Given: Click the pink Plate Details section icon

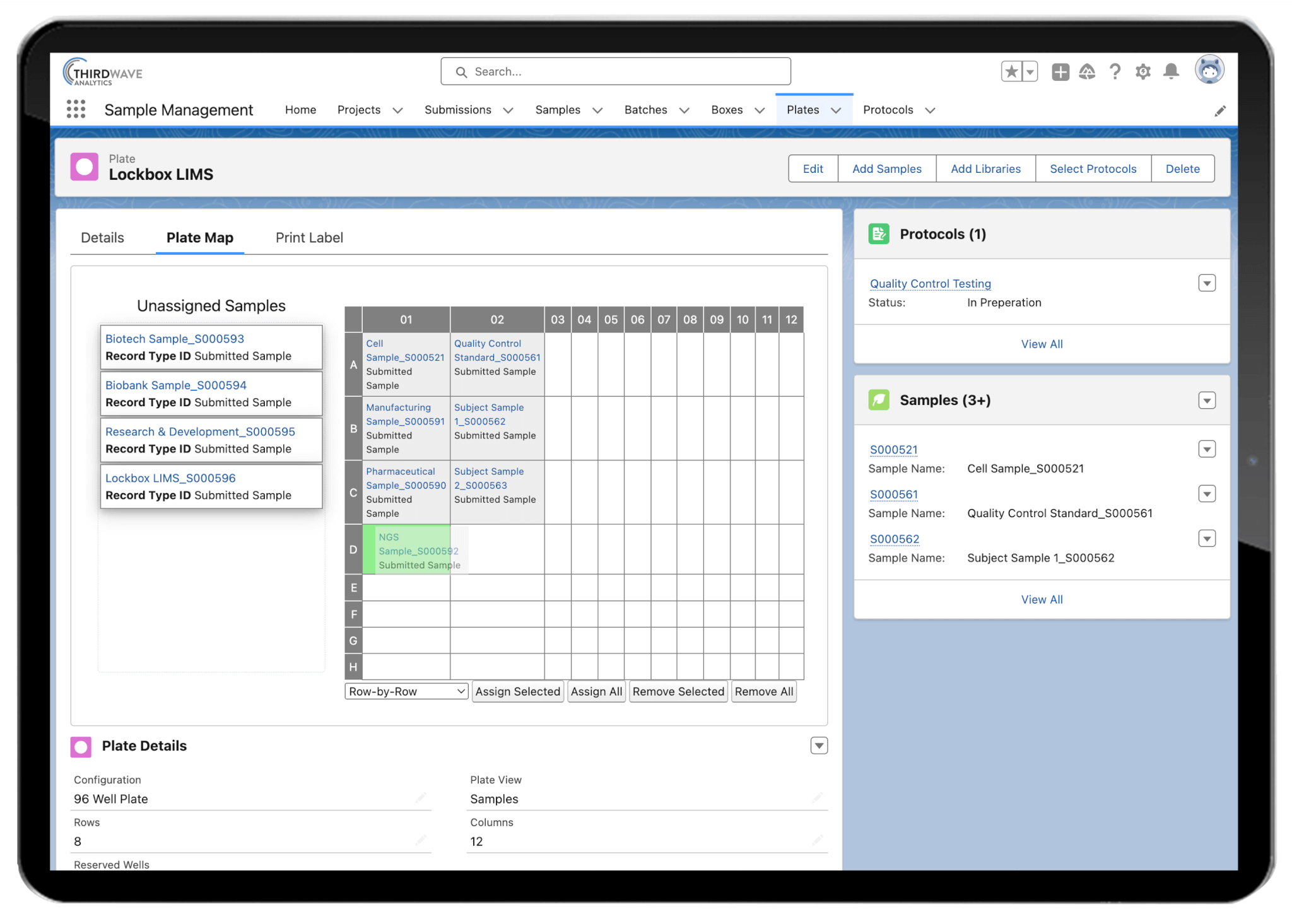Looking at the screenshot, I should tap(81, 747).
